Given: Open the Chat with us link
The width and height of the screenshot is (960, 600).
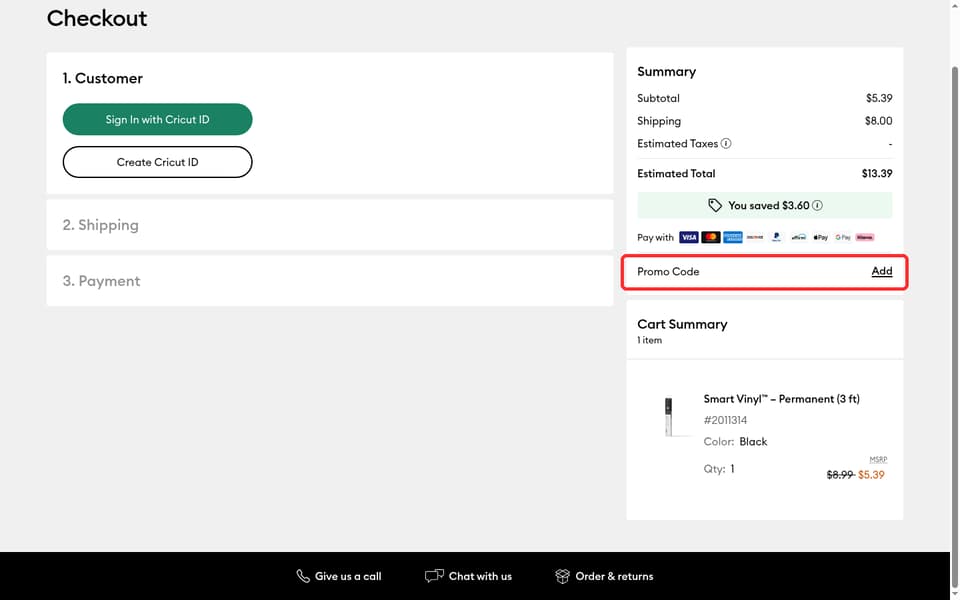Looking at the screenshot, I should tap(480, 576).
